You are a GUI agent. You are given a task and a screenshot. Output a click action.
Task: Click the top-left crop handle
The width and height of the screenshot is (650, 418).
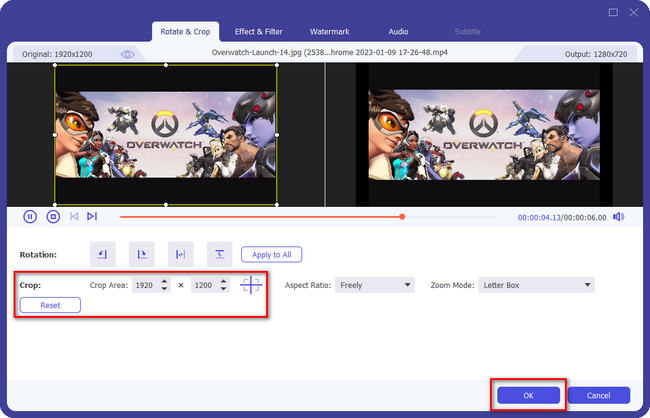click(55, 65)
